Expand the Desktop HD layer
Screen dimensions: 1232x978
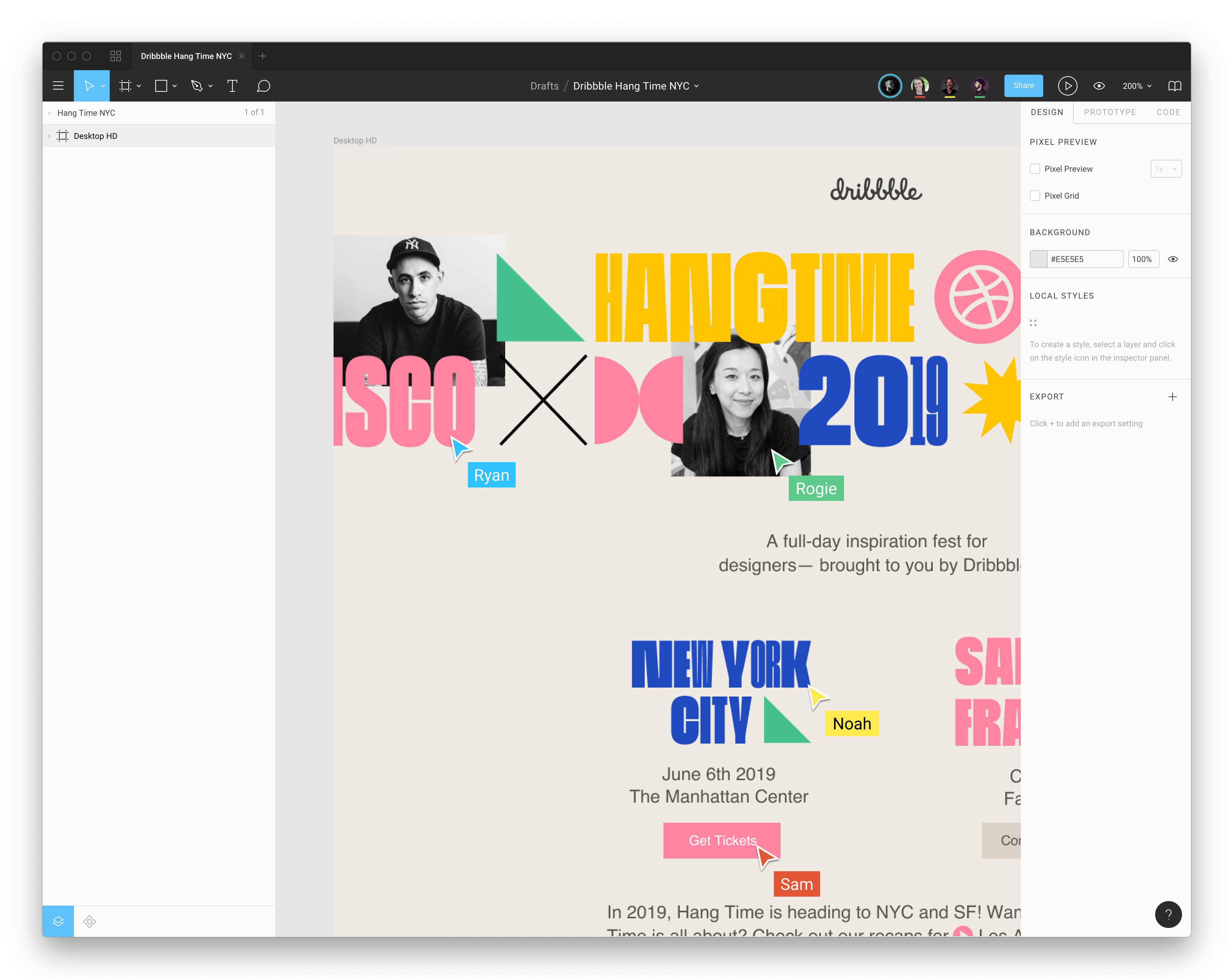pyautogui.click(x=50, y=136)
